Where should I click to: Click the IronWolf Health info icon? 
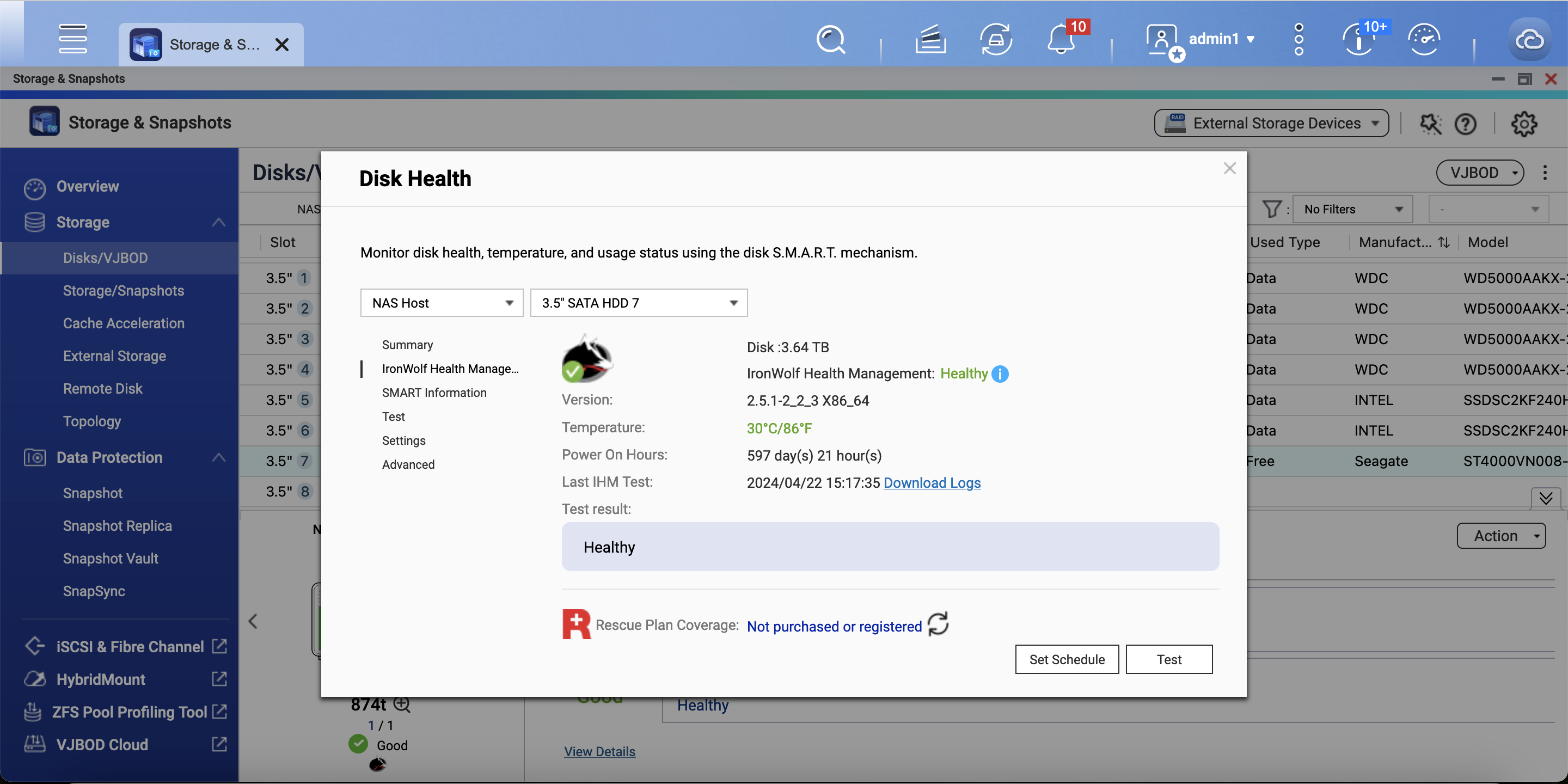click(1000, 373)
